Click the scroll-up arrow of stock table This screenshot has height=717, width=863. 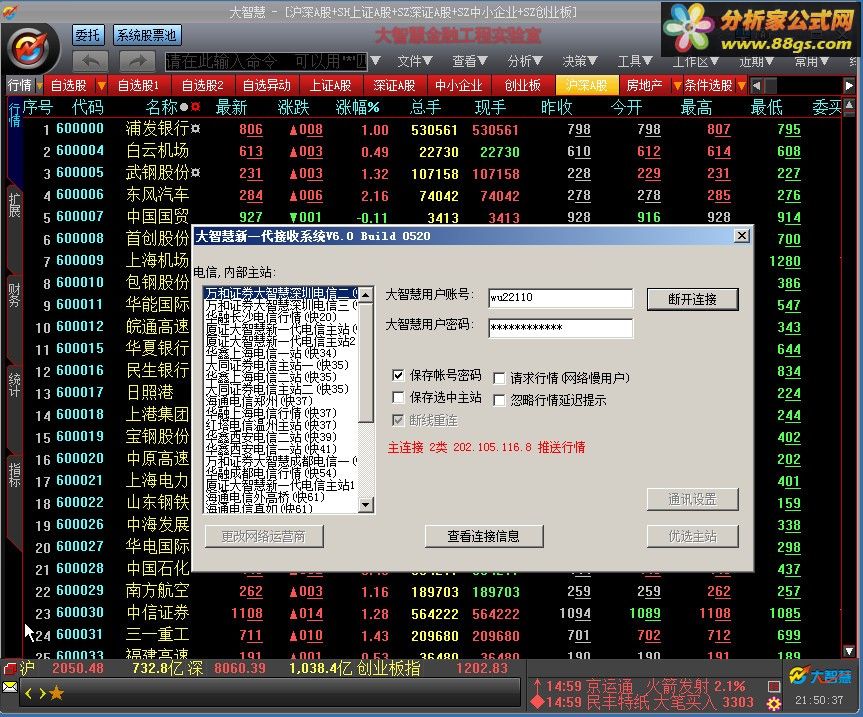pyautogui.click(x=849, y=105)
